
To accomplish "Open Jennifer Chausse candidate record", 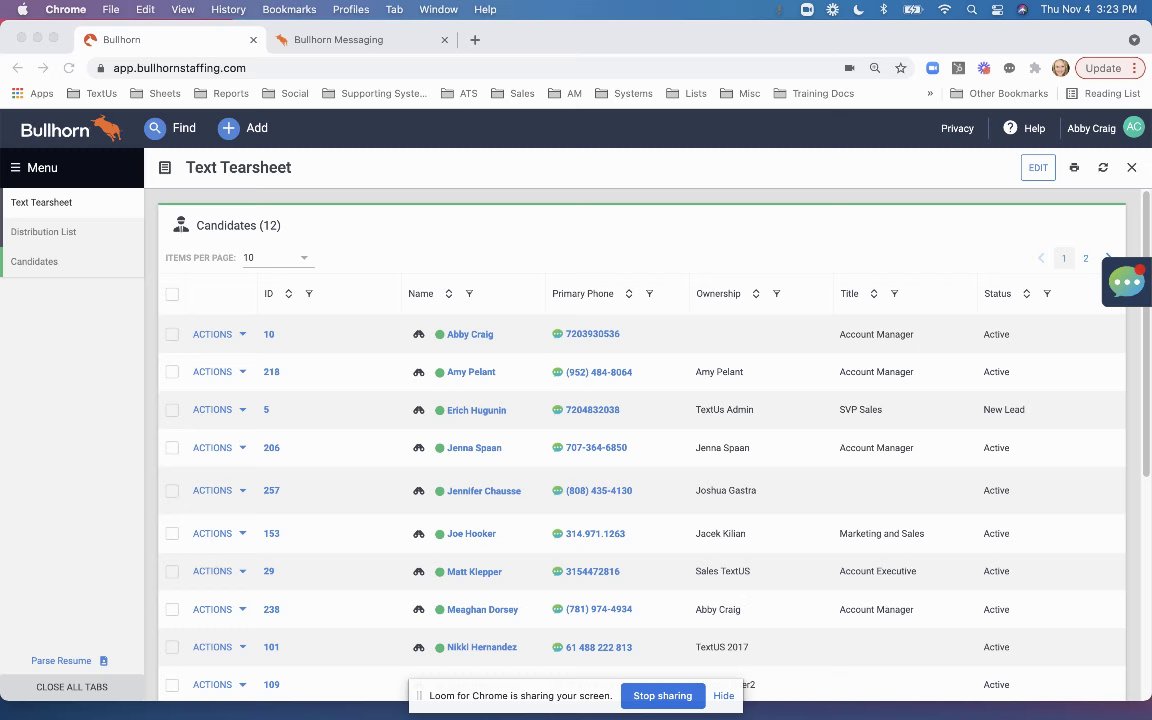I will pos(483,492).
